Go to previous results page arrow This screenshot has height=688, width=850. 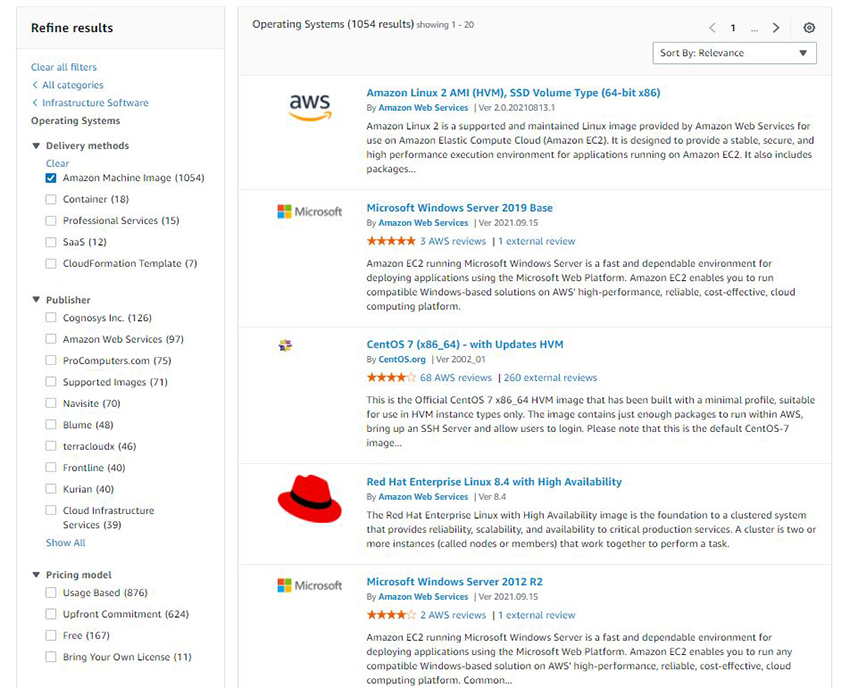pyautogui.click(x=712, y=28)
